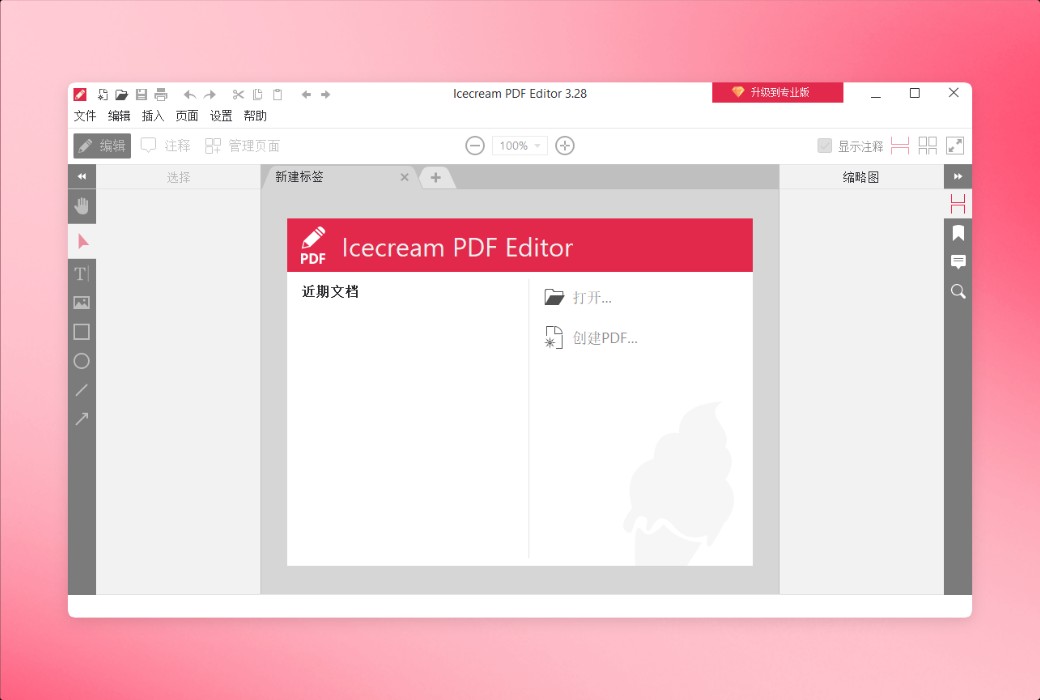Open the Bookmarks panel icon
This screenshot has height=700, width=1040.
tap(958, 233)
